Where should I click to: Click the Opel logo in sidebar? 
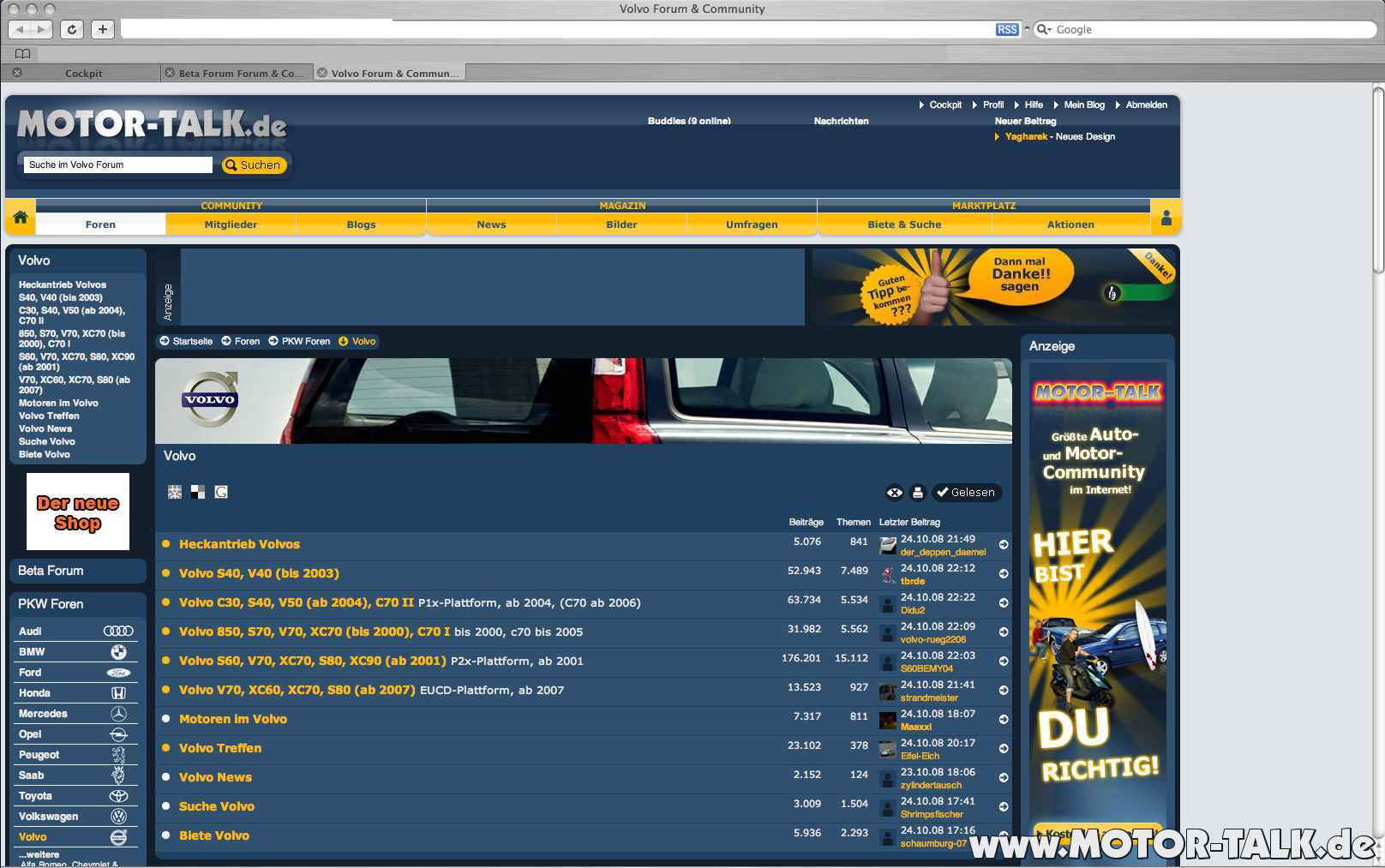pos(118,734)
